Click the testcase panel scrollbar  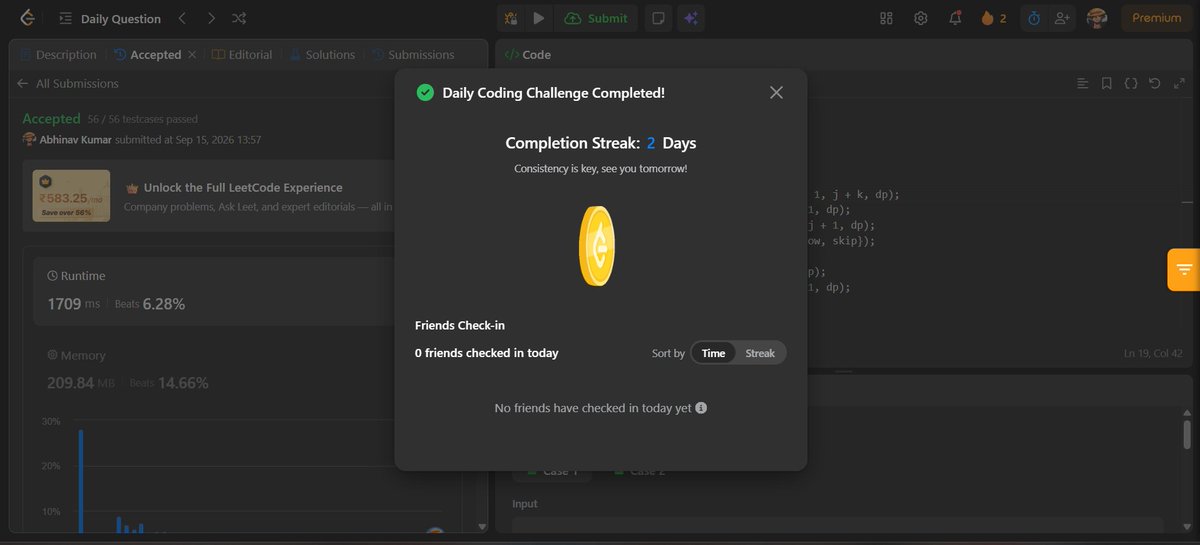(1186, 435)
